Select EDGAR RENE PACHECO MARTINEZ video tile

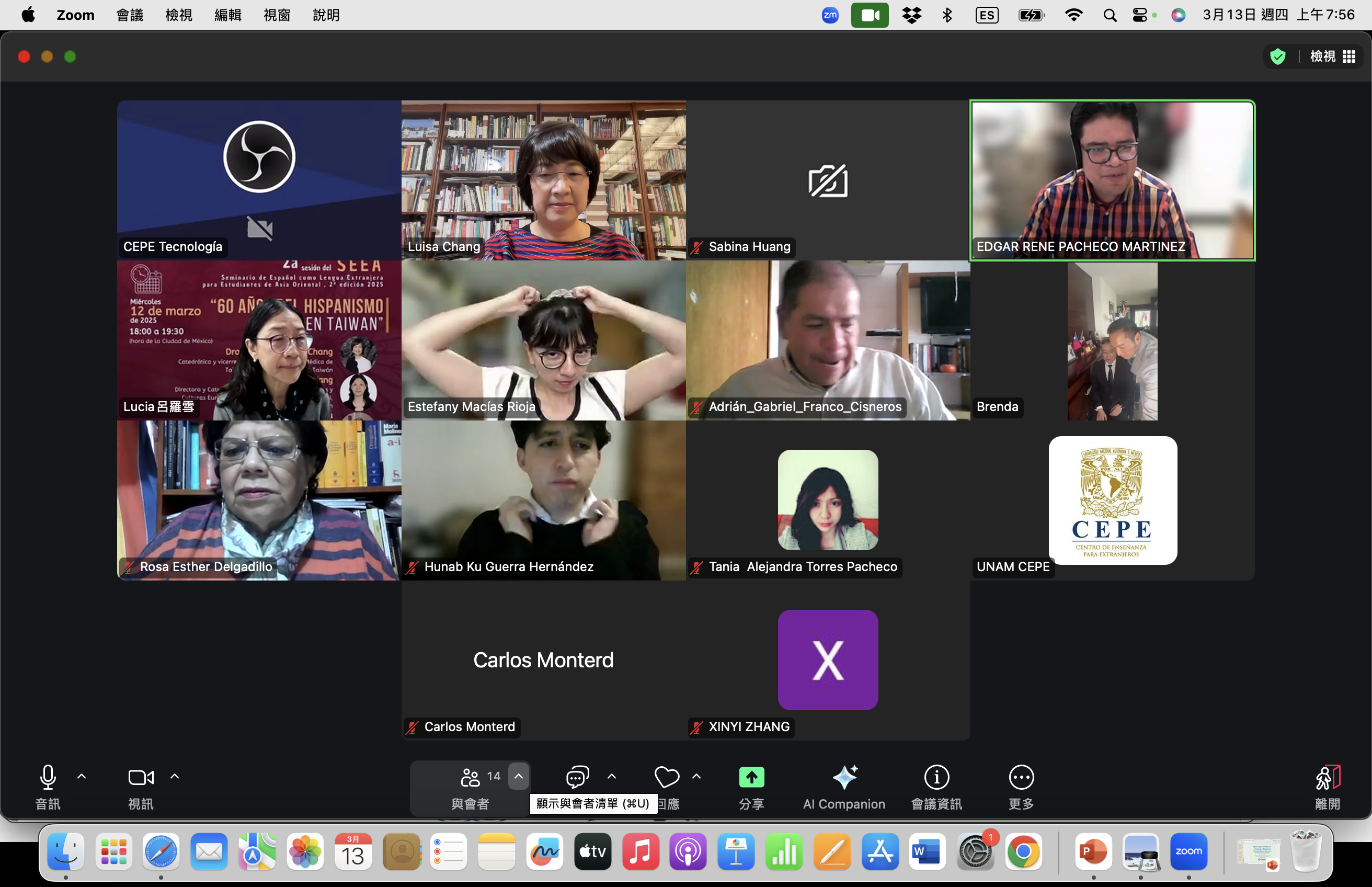click(1112, 180)
